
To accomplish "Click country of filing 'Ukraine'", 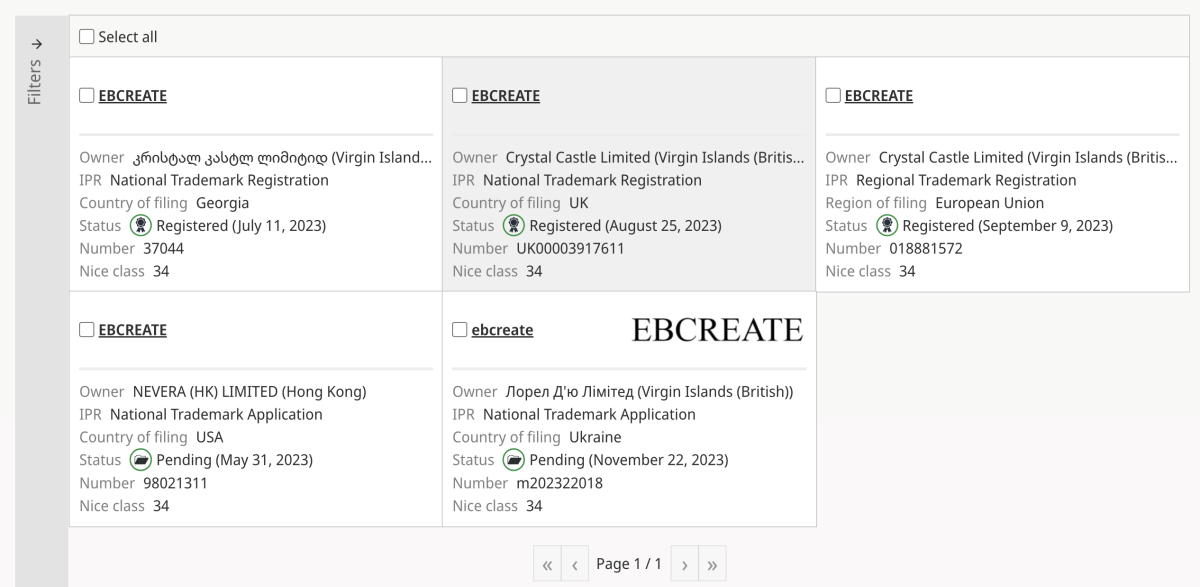I will point(595,437).
